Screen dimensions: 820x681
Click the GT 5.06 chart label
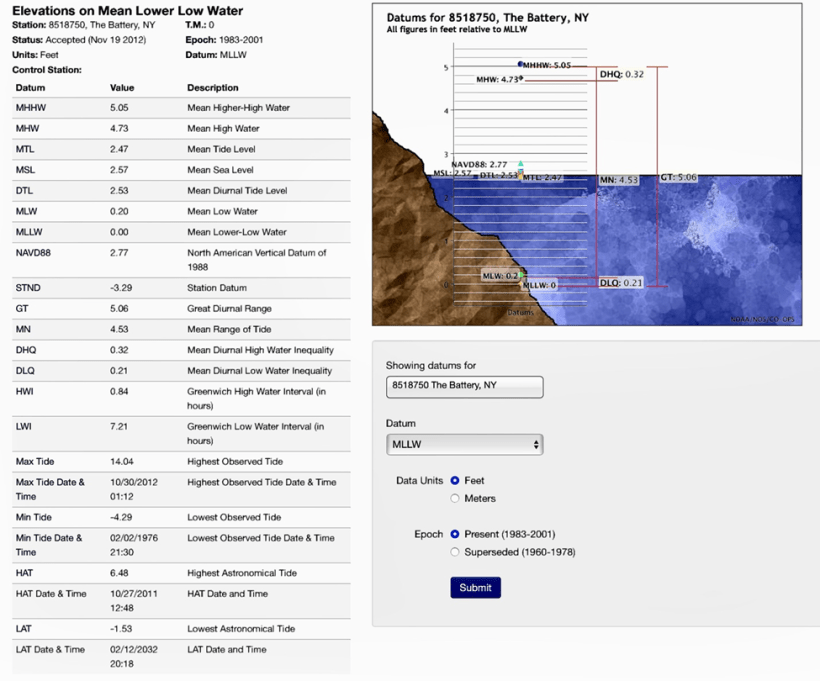point(678,177)
